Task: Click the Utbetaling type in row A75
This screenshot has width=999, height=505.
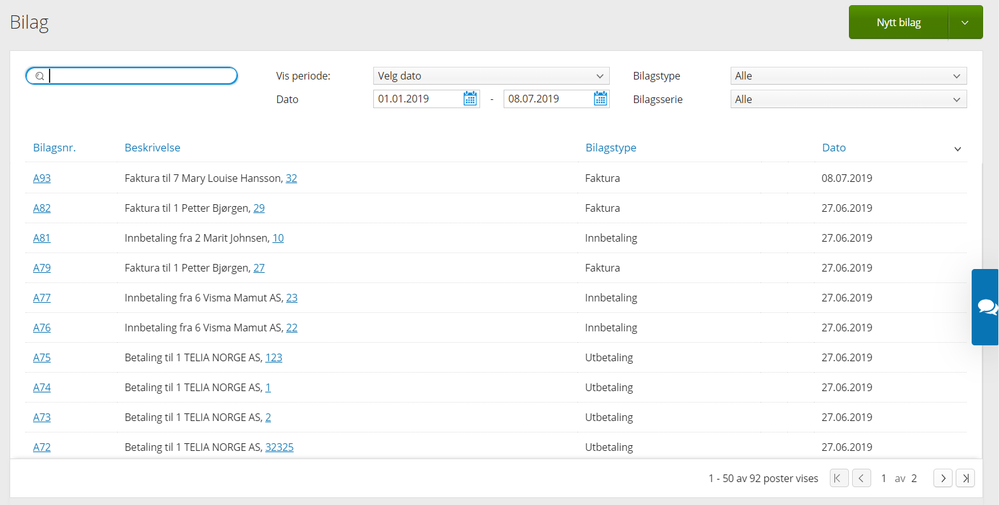Action: 609,358
